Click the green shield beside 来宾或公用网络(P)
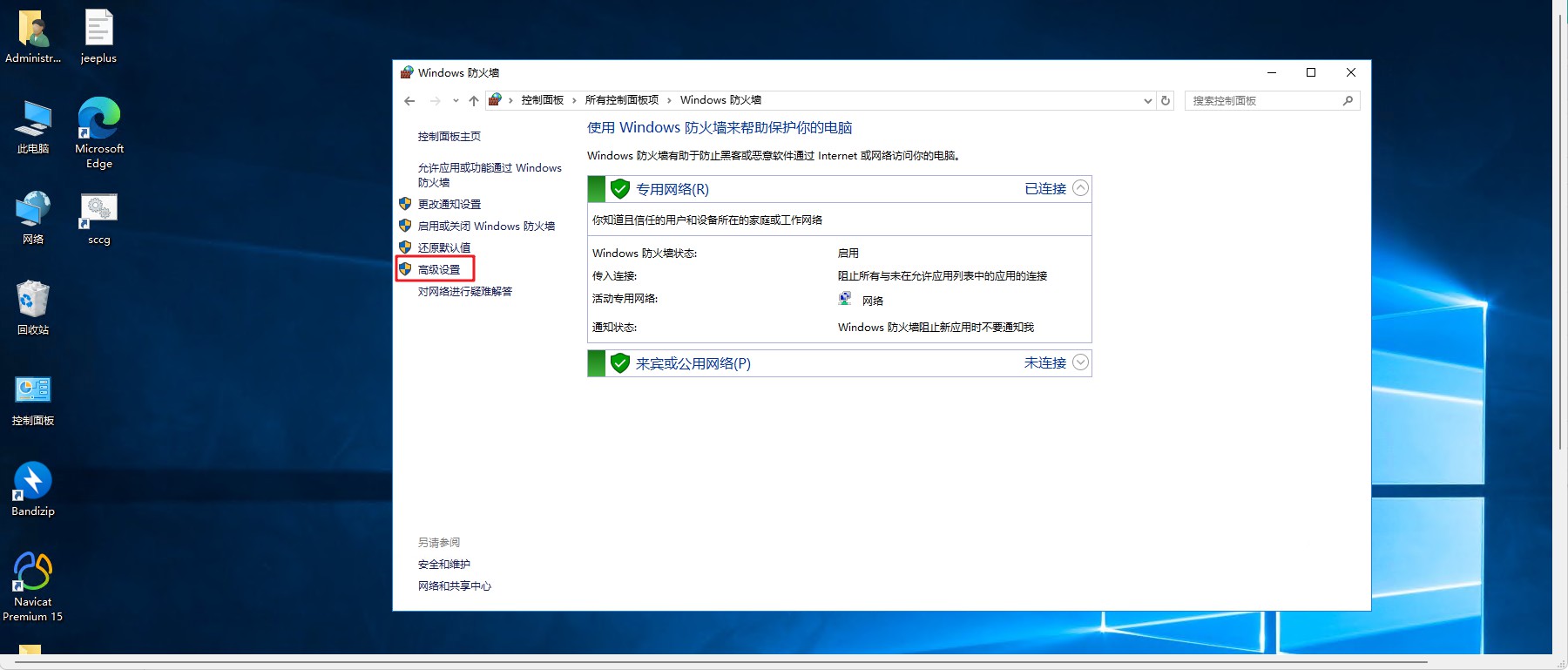 pyautogui.click(x=620, y=363)
